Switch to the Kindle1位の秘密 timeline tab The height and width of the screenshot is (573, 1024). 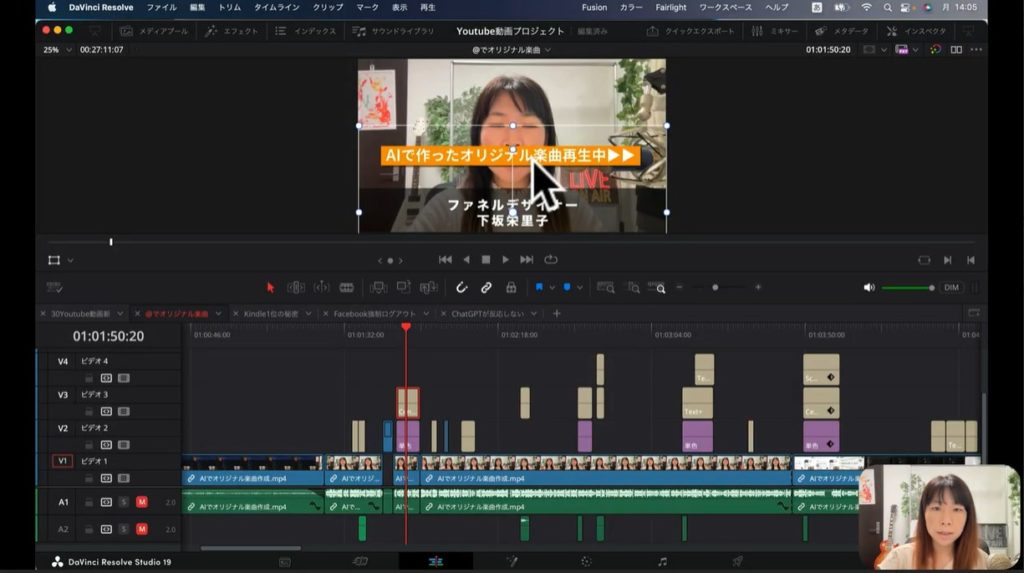(x=271, y=313)
